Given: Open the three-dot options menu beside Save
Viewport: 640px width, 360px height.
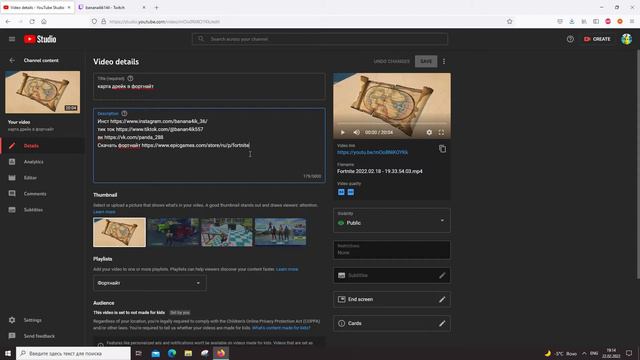Looking at the screenshot, I should [x=444, y=61].
